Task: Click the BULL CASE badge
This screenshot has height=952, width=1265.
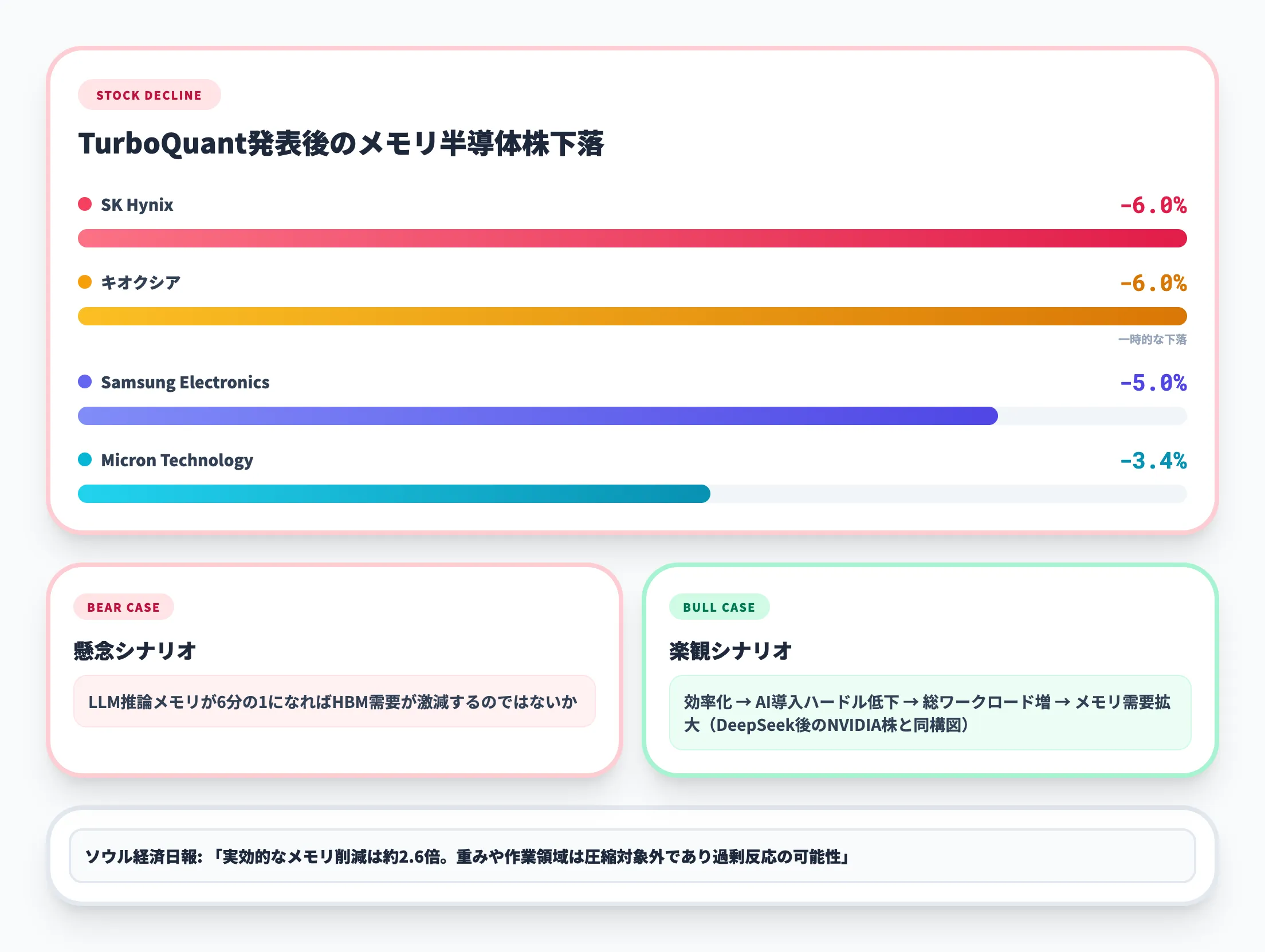Action: point(719,607)
